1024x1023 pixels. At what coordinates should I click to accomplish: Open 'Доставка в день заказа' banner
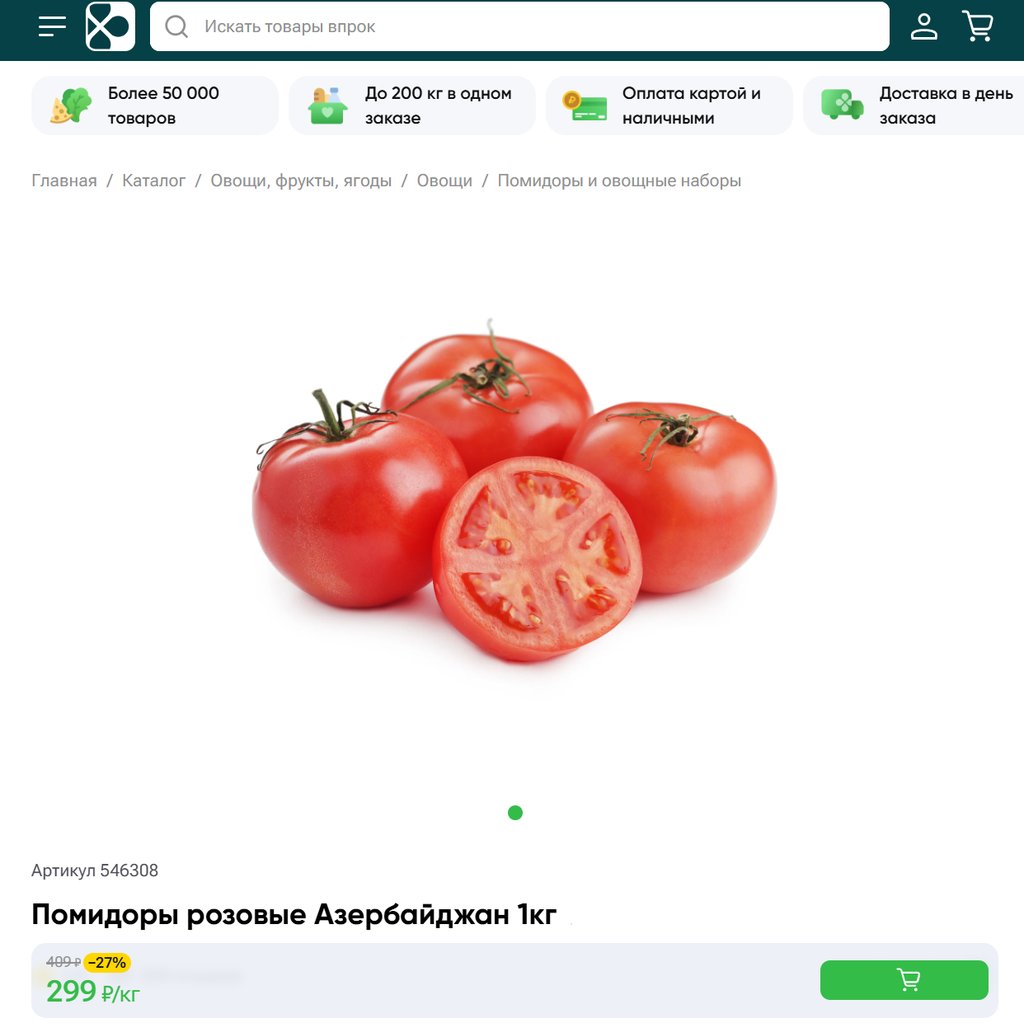(914, 105)
